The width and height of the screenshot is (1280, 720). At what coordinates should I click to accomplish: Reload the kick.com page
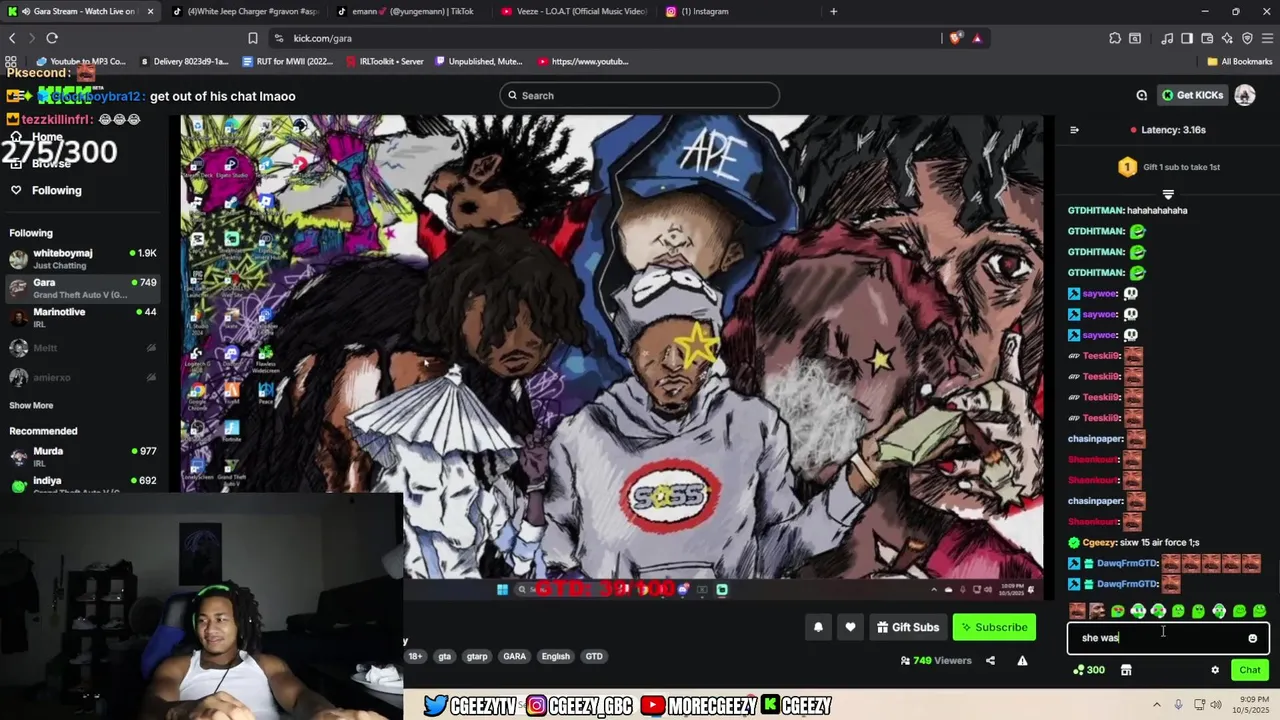(52, 38)
